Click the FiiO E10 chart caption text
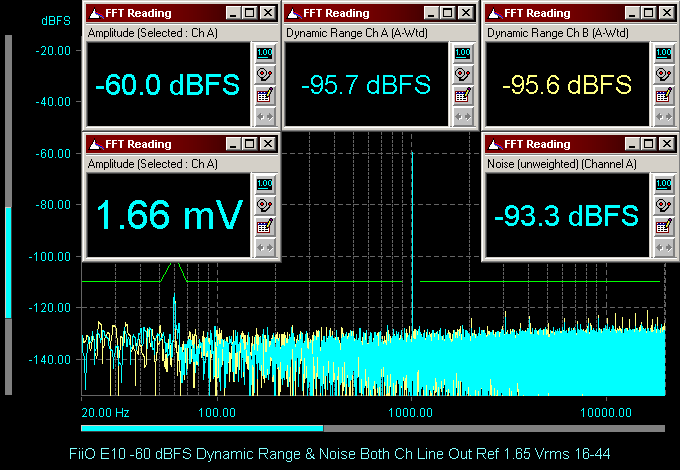 point(340,454)
